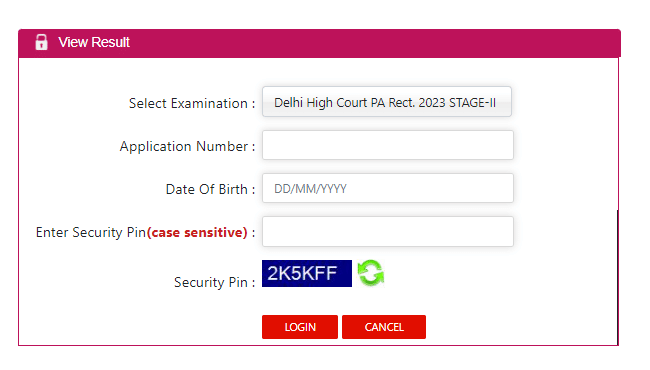The image size is (650, 370).
Task: Click the 2K5KFF captcha image
Action: (x=307, y=273)
